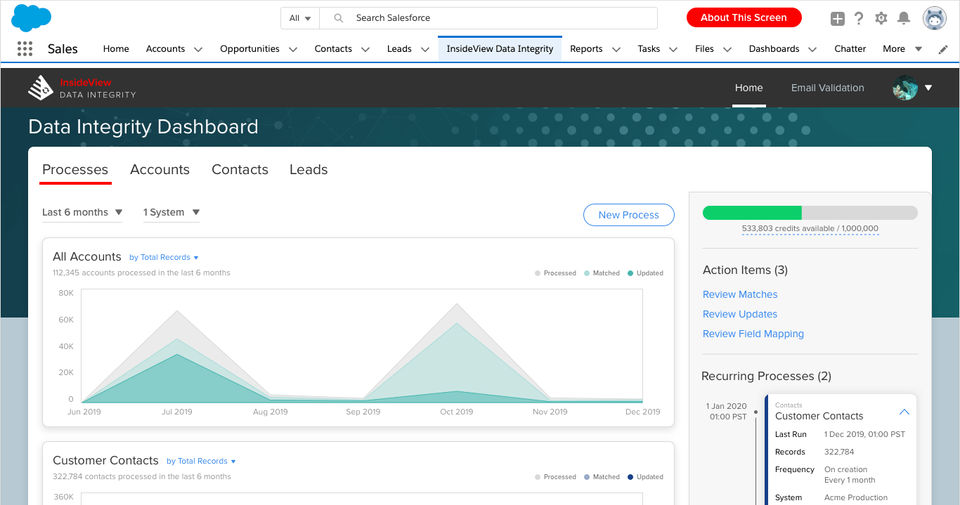Open the Last 6 months filter

pos(82,212)
